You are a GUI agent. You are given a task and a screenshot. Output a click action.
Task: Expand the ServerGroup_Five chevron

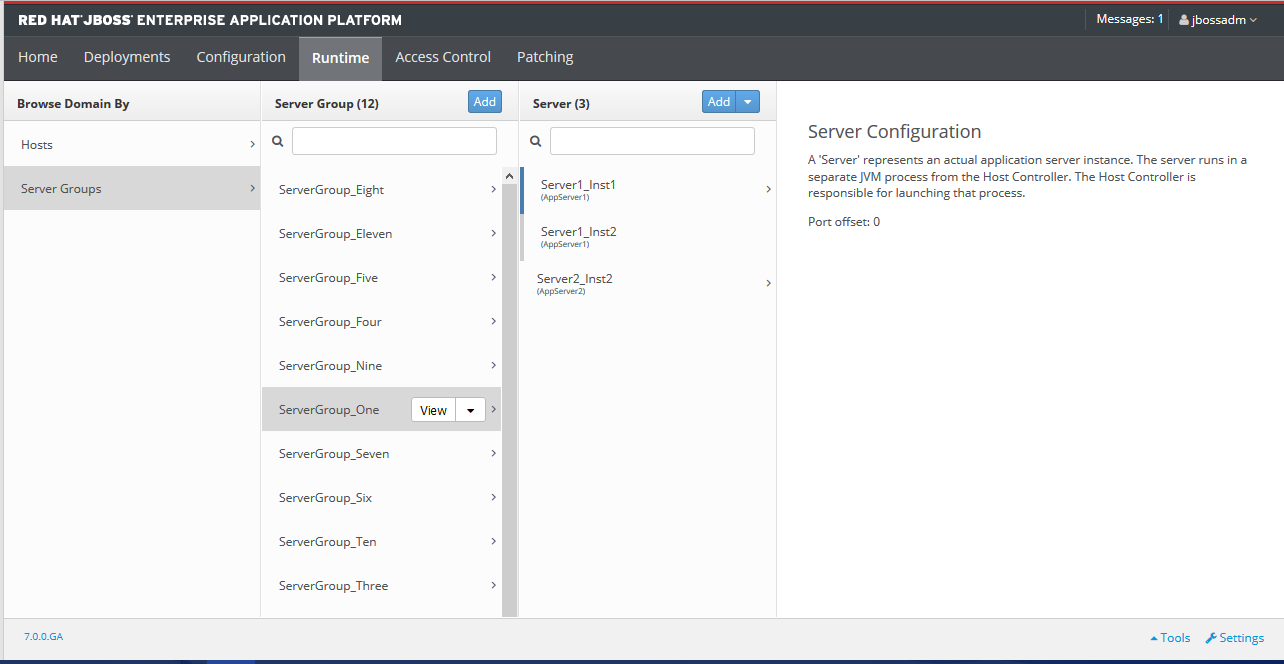[494, 277]
